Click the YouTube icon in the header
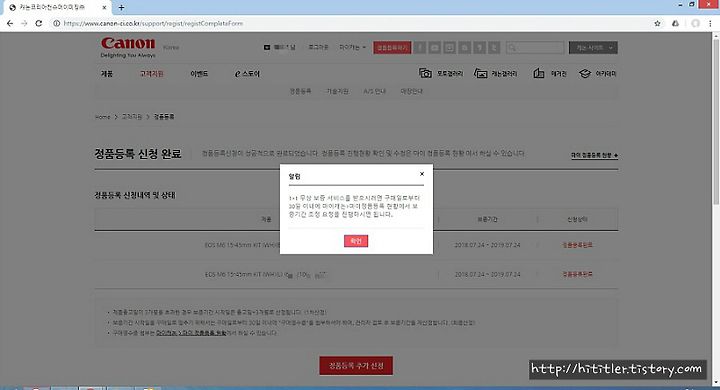The image size is (720, 390). pos(434,47)
